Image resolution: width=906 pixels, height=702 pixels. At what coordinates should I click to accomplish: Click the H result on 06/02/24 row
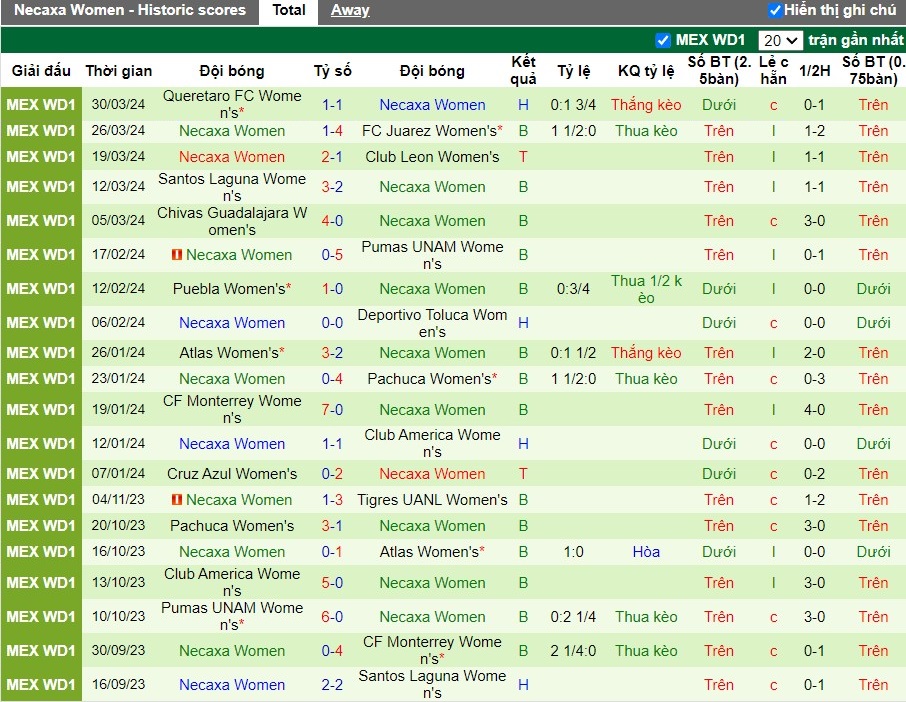(x=523, y=323)
